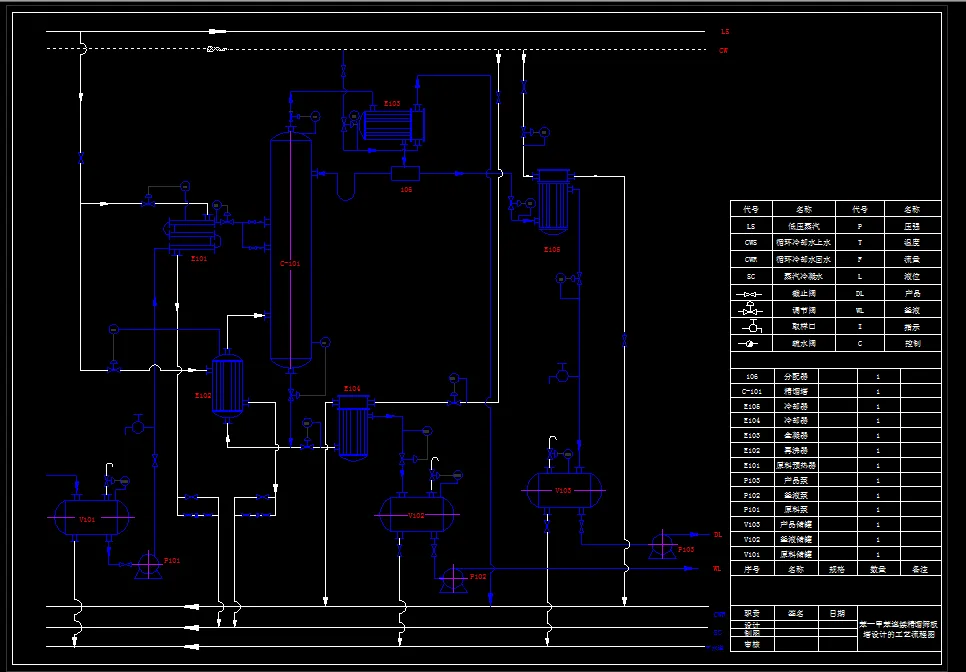Image resolution: width=966 pixels, height=672 pixels.
Task: Click the 105 distributor box symbol
Action: [x=405, y=174]
